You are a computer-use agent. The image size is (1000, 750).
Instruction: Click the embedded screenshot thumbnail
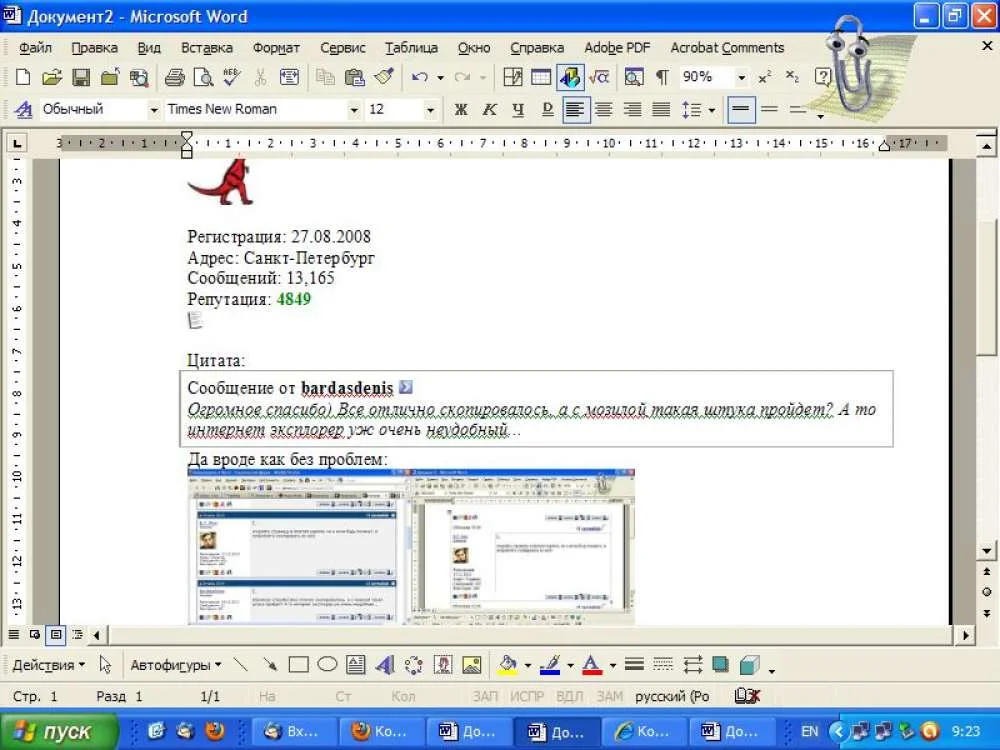coord(411,547)
